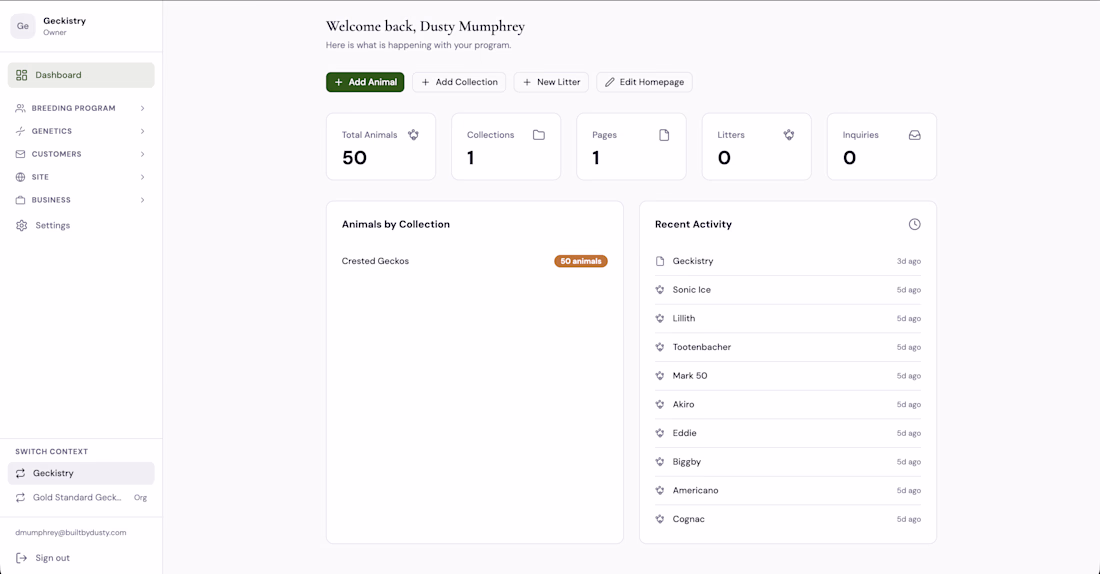Click the 50 animals badge

(581, 261)
